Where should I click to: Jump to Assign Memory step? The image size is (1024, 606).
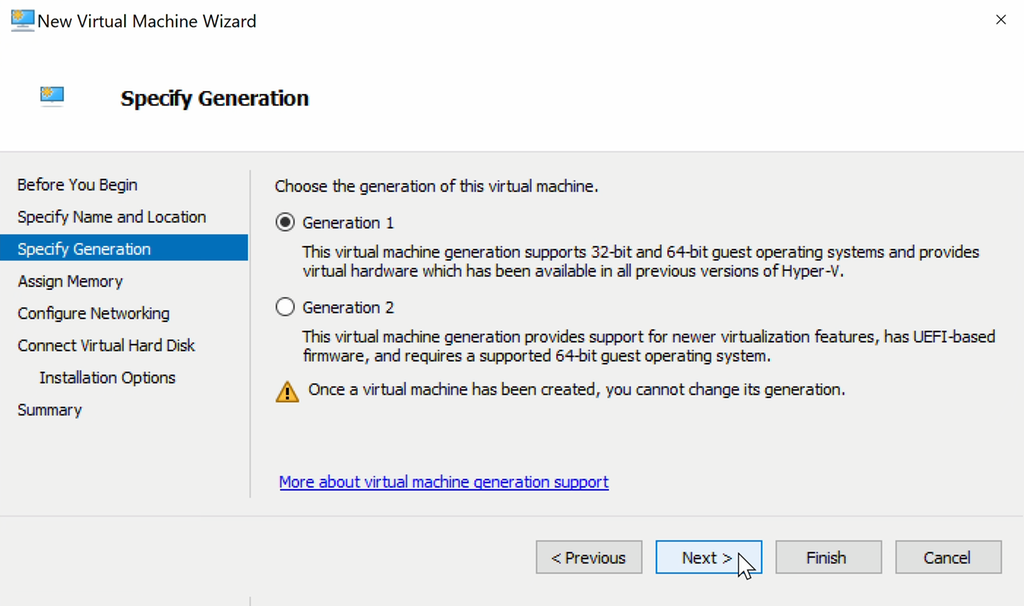(x=70, y=281)
